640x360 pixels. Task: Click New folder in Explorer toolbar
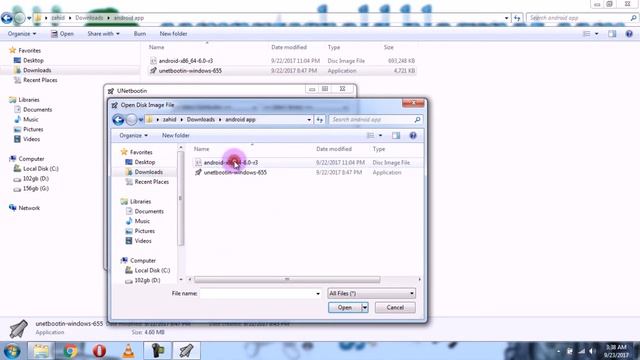173,34
